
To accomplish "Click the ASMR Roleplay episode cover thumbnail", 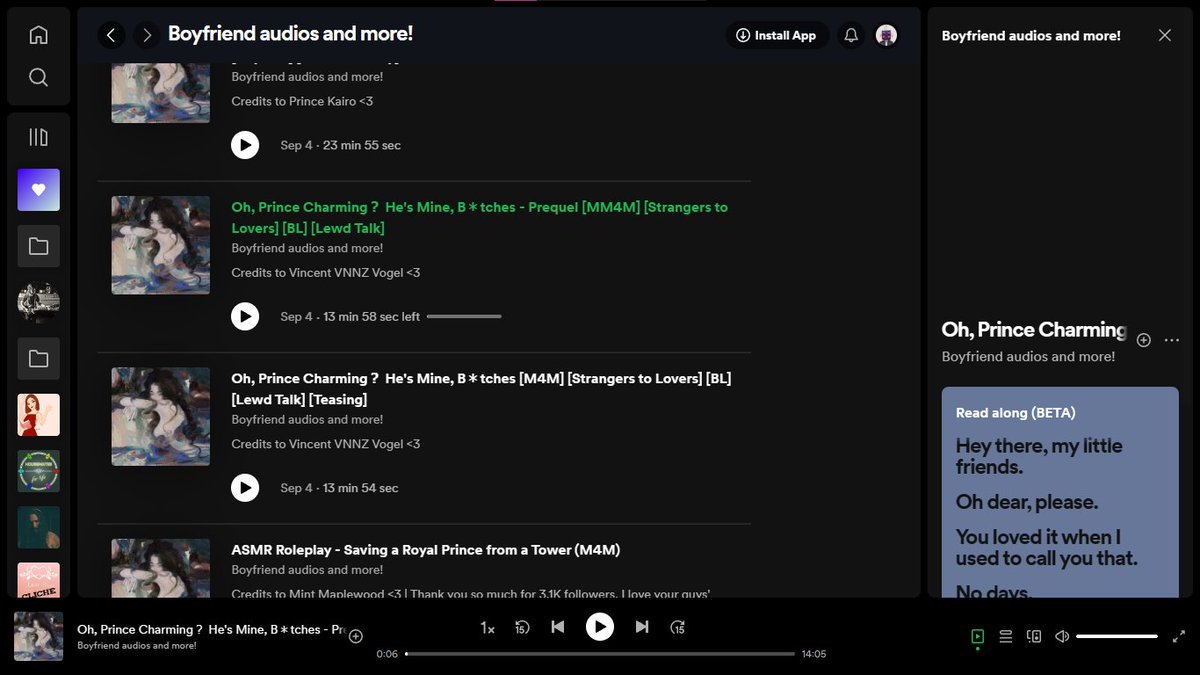I will tap(160, 568).
